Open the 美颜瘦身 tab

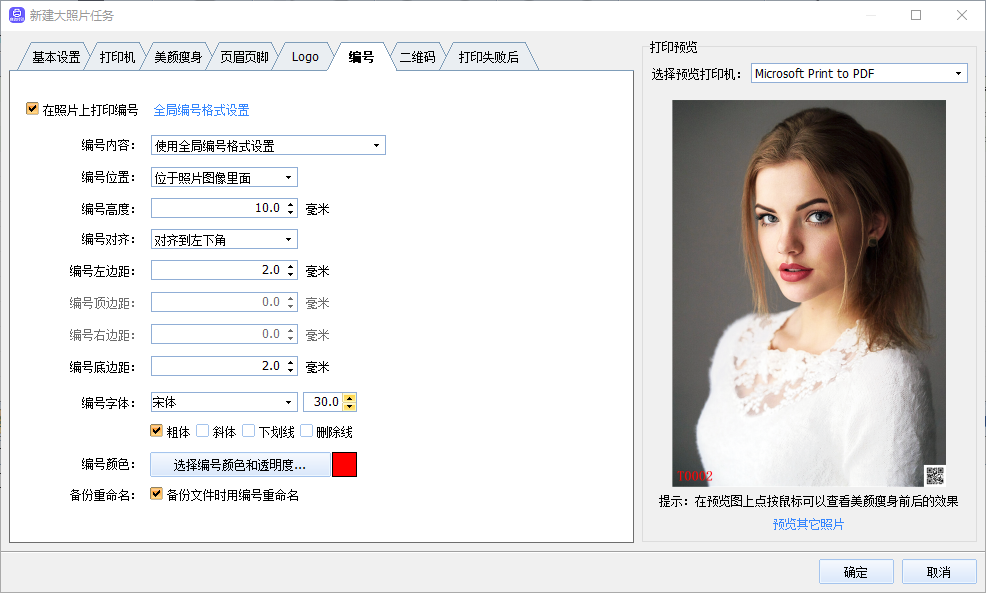coord(178,57)
